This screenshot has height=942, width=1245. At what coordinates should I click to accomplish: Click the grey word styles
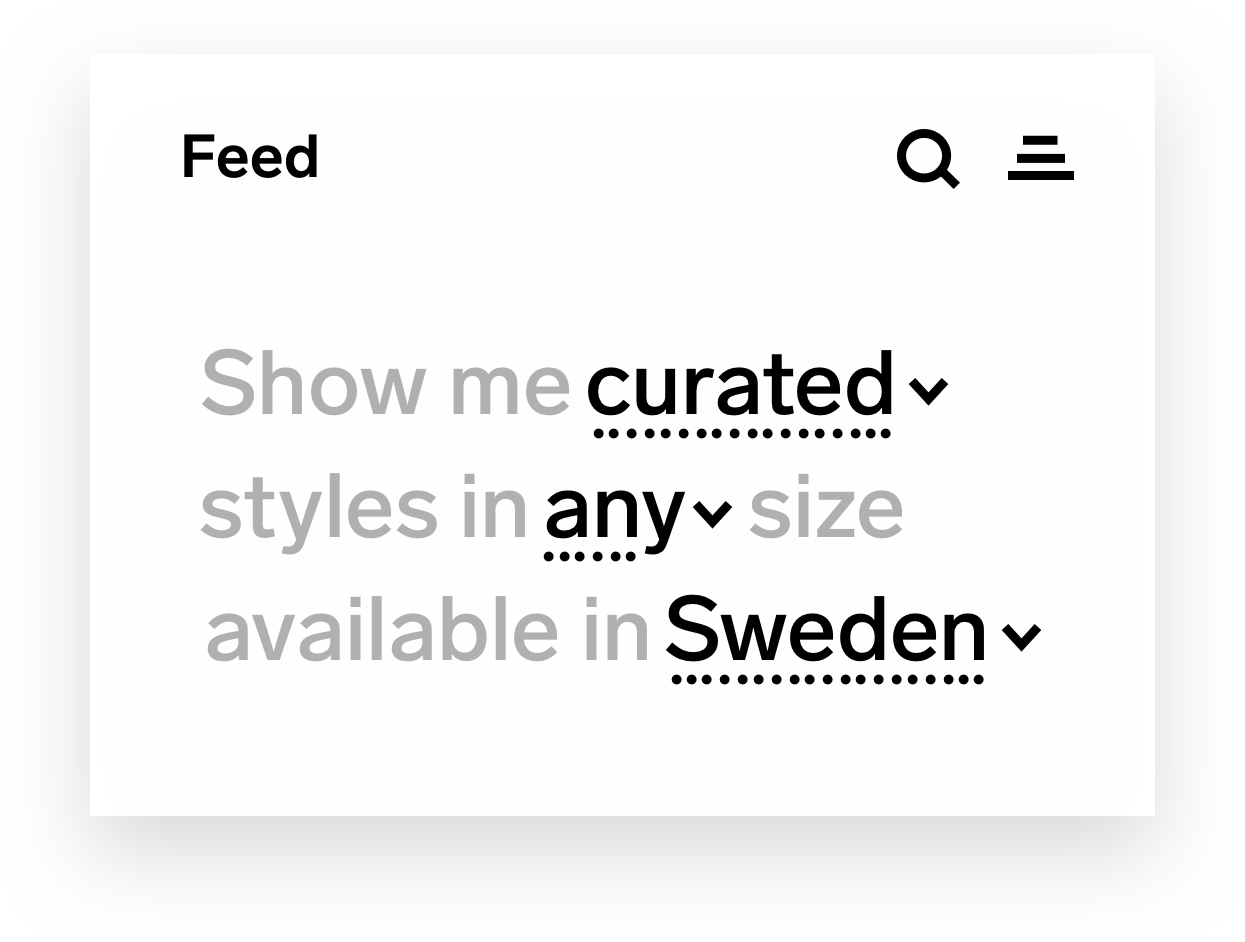tap(318, 508)
